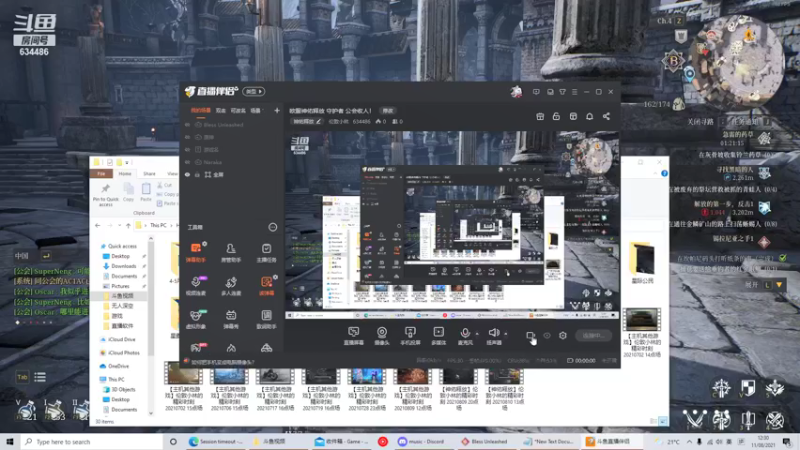Toggle visibility of Naraka source
This screenshot has width=800, height=450.
point(187,162)
